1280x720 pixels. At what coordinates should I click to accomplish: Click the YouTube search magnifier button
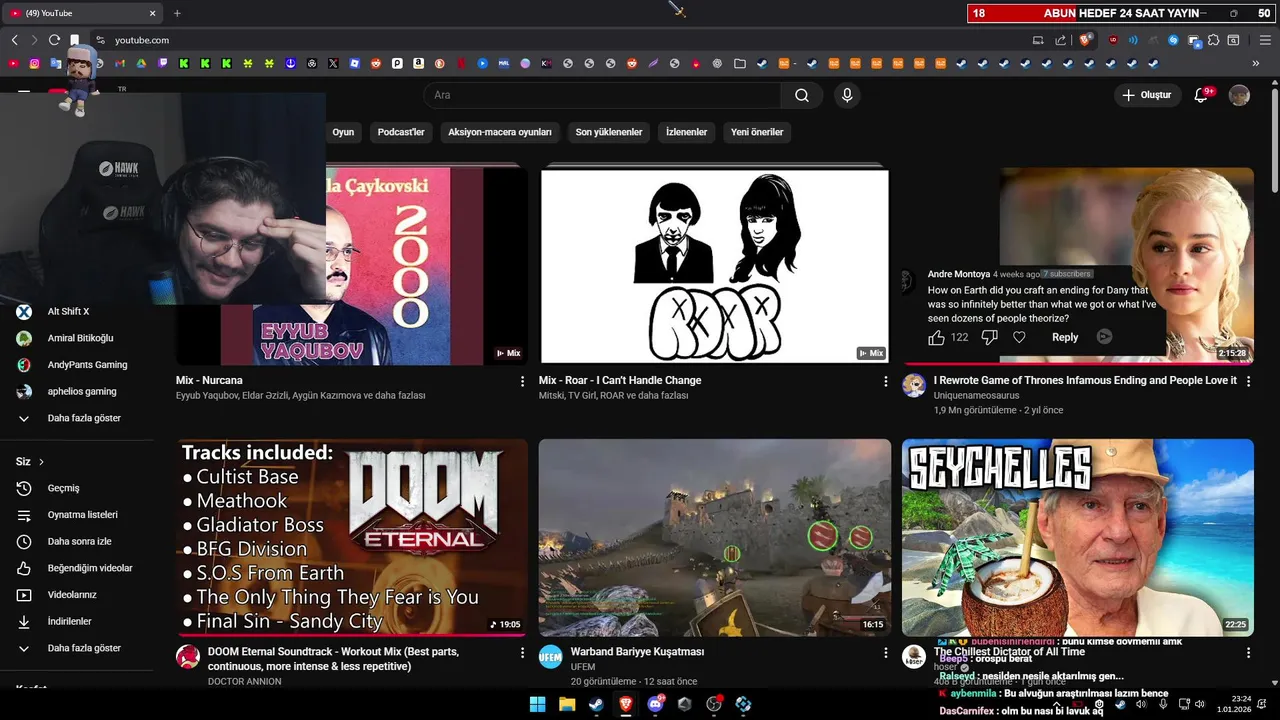[802, 95]
